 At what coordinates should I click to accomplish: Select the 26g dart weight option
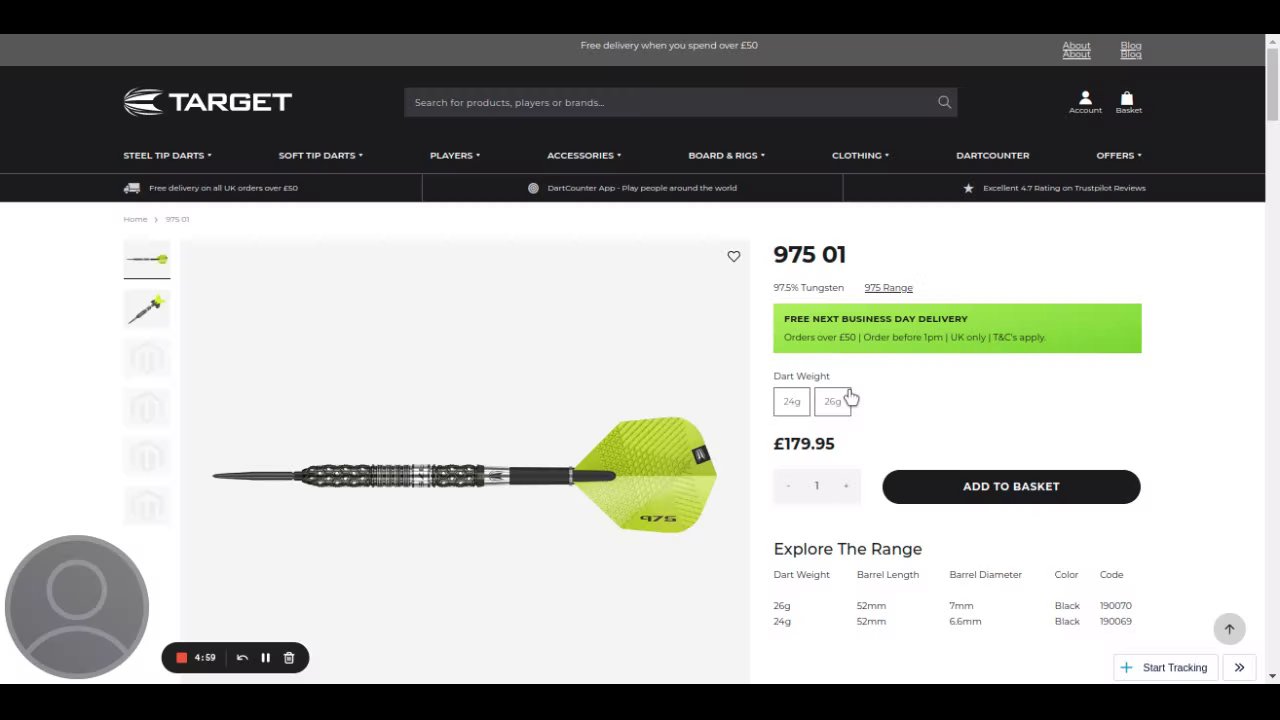point(832,402)
